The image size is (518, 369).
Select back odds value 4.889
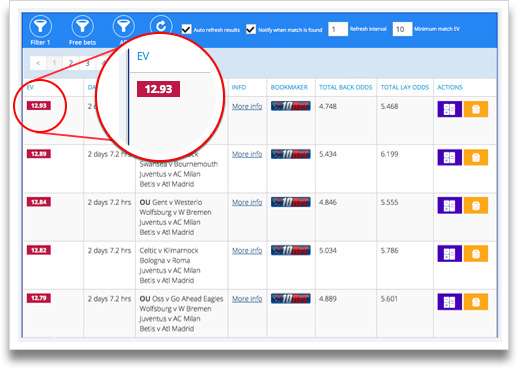point(328,299)
